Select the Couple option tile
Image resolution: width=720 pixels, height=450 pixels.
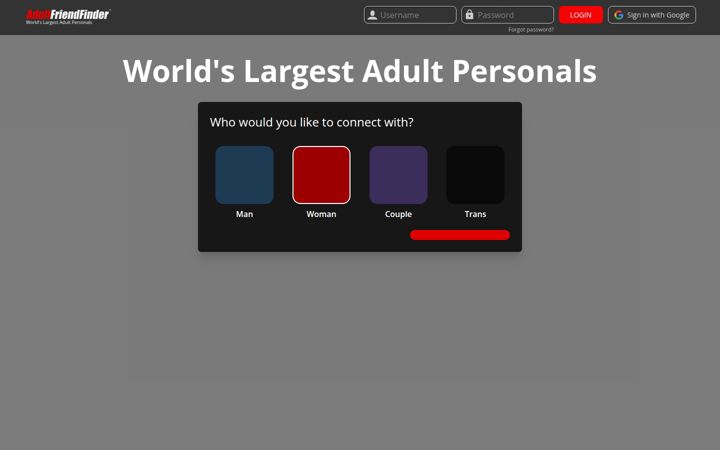tap(399, 175)
